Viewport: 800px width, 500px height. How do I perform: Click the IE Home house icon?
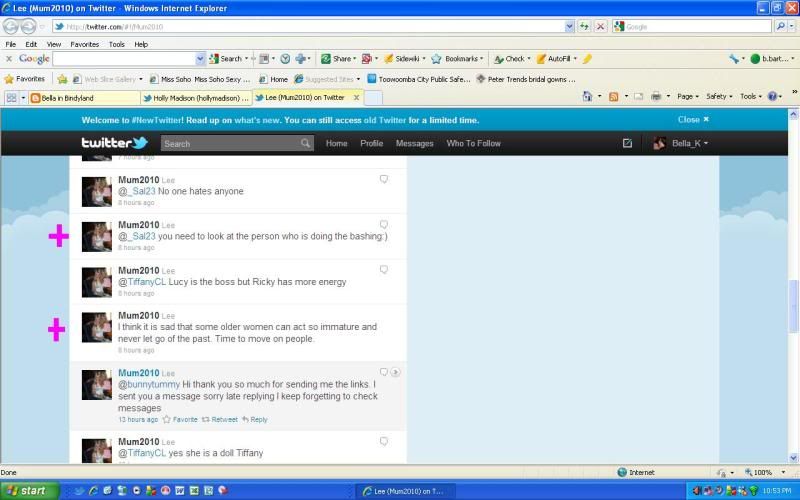point(587,96)
